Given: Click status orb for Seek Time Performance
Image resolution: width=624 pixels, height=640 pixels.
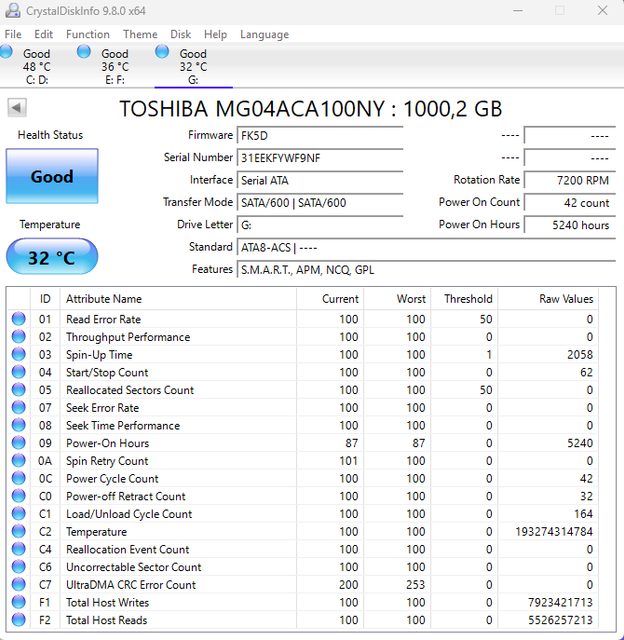Looking at the screenshot, I should [18, 425].
